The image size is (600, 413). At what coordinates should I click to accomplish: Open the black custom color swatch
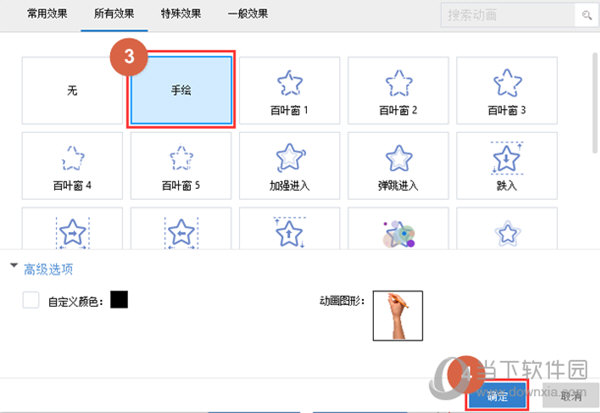[119, 299]
